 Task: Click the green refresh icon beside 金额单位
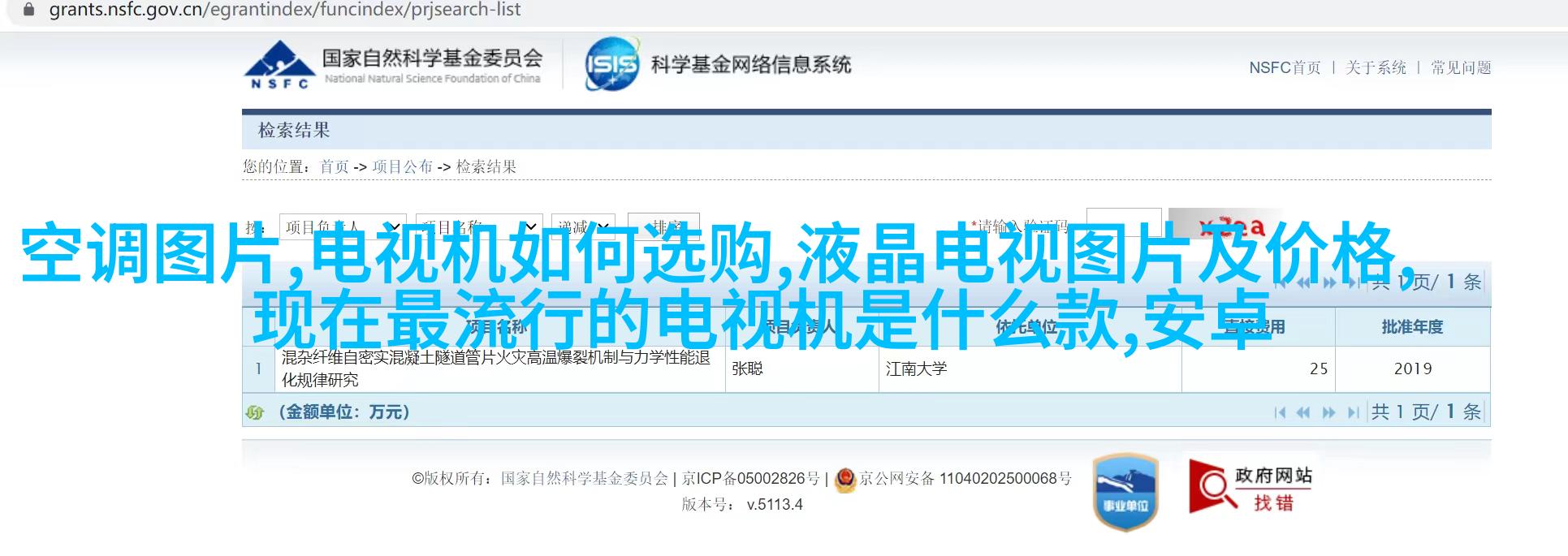click(x=255, y=412)
